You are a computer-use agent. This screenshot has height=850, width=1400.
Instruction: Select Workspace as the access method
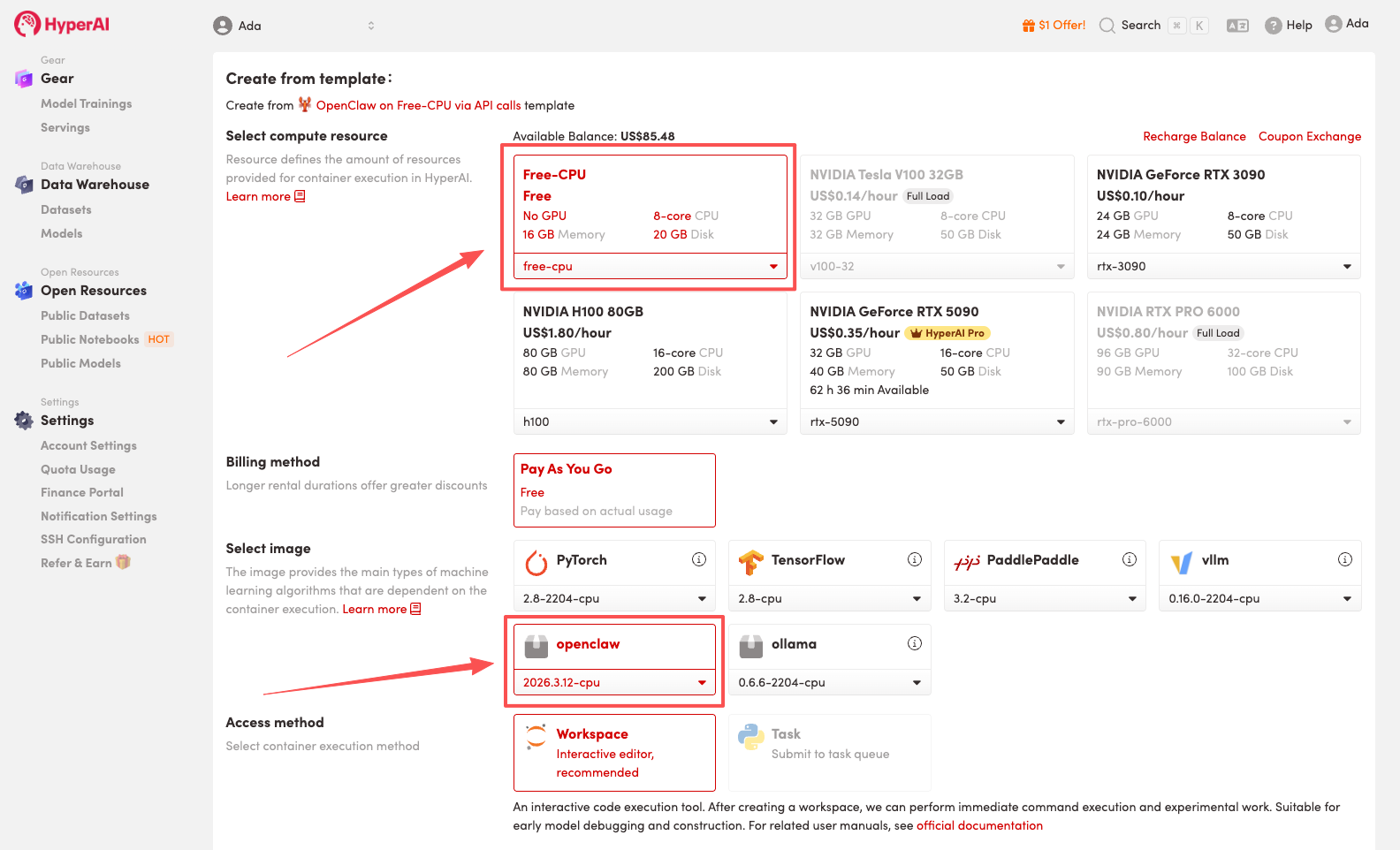coord(614,753)
